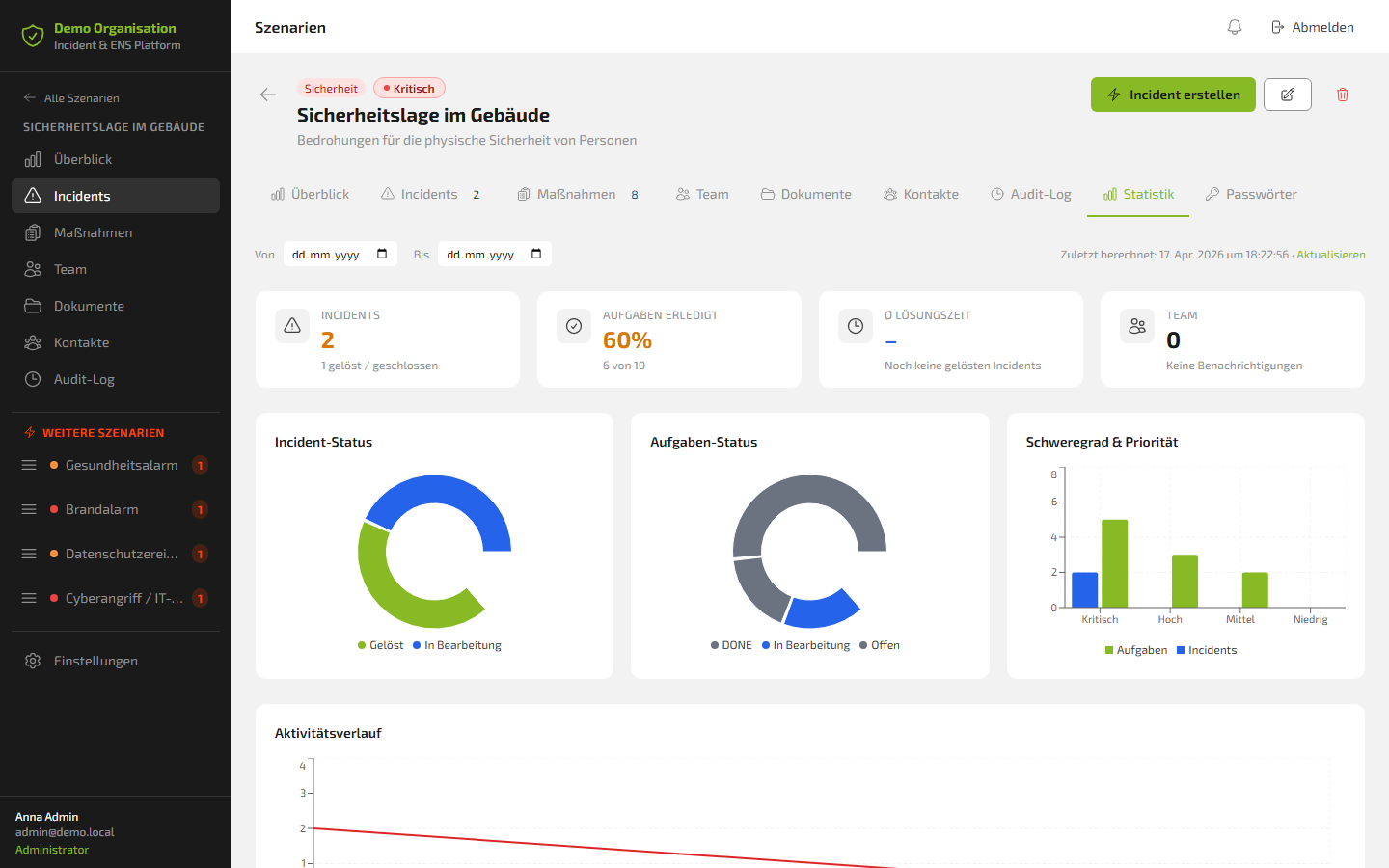Click the Aktualisieren link
This screenshot has width=1389, height=868.
(1331, 255)
